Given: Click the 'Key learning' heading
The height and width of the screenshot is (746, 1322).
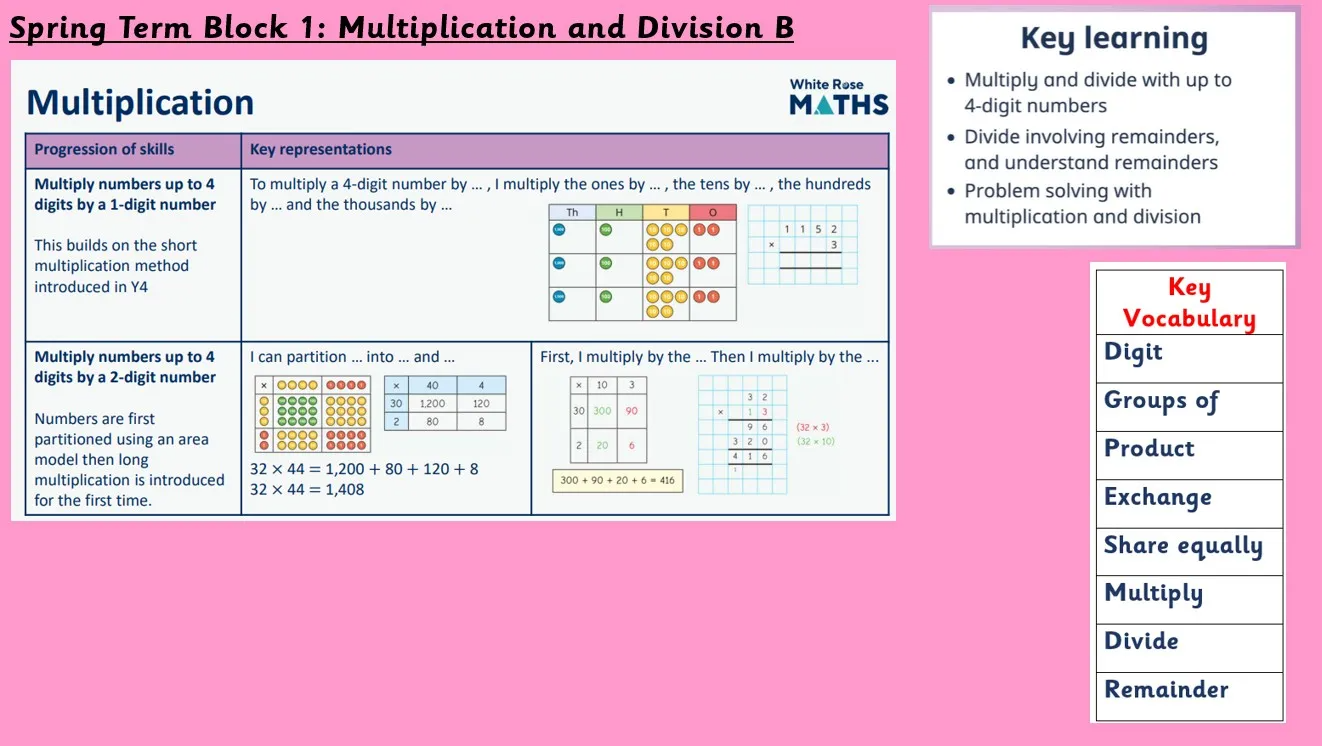Looking at the screenshot, I should click(x=1113, y=39).
